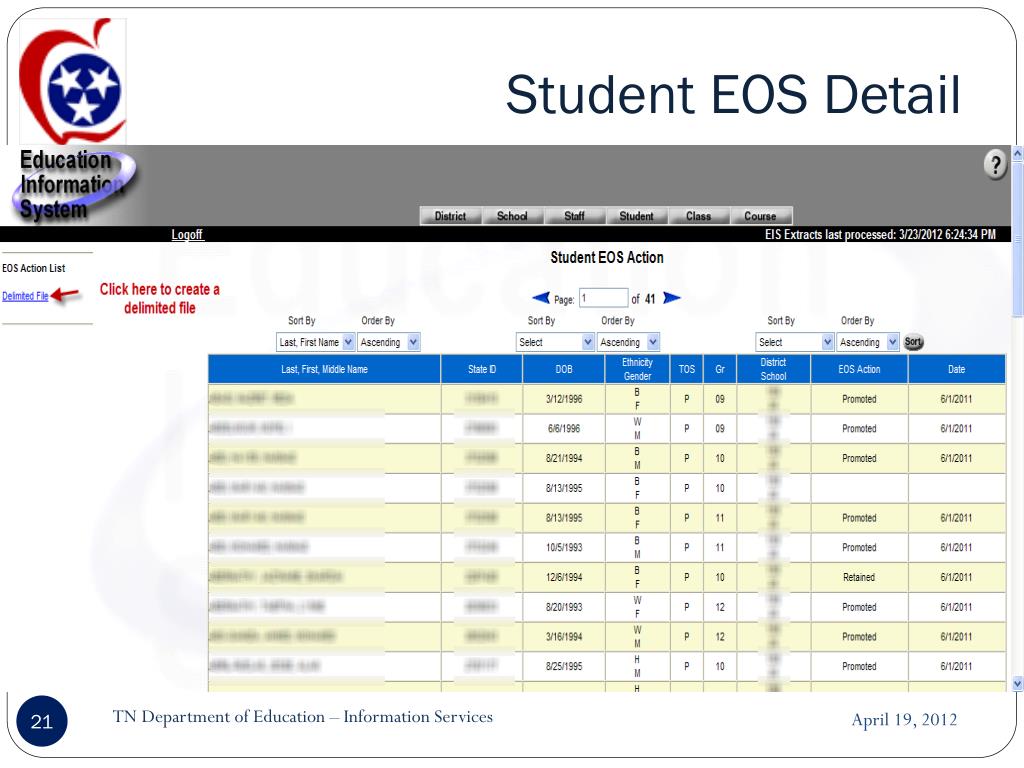Click the scrollbar down arrow

coord(1017,684)
